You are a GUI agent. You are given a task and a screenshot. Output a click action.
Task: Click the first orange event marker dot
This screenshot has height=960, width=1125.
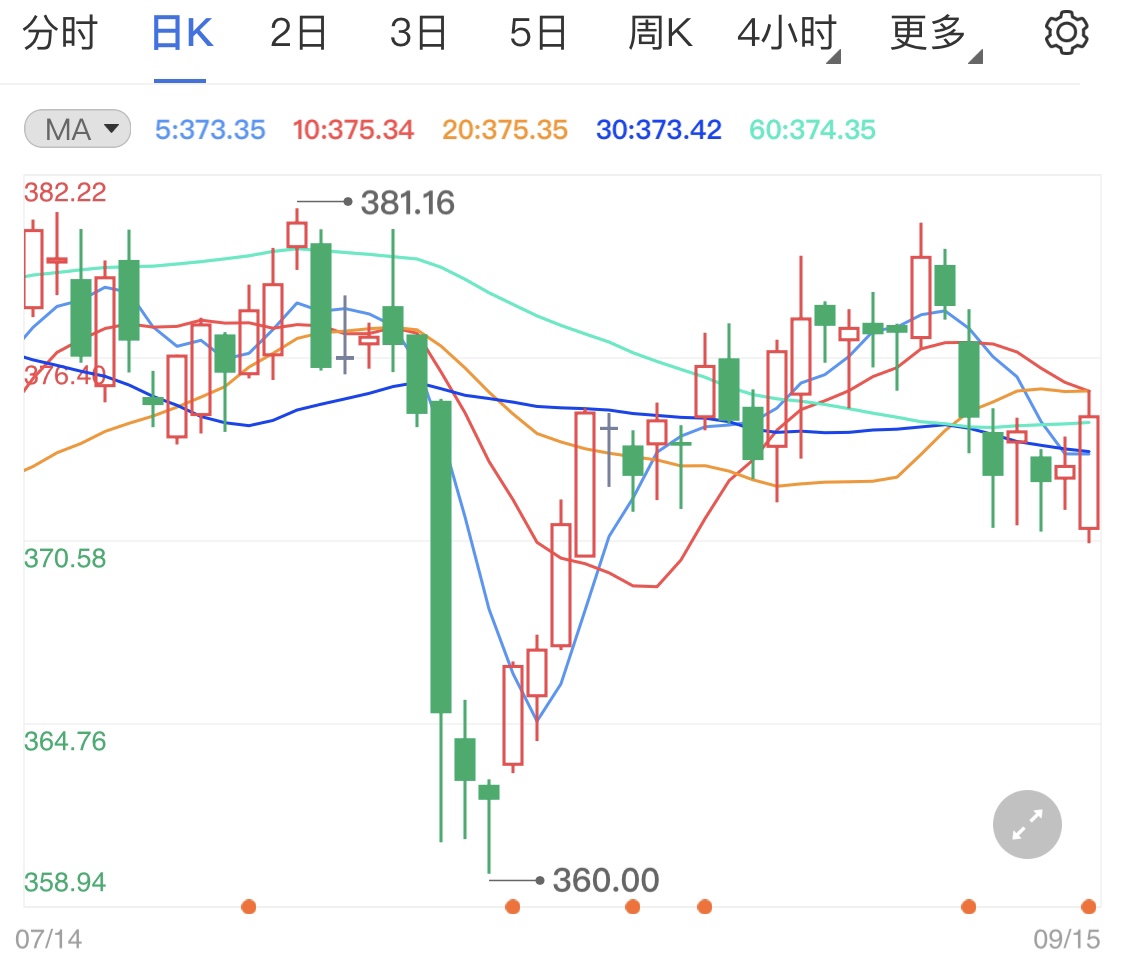[x=249, y=907]
